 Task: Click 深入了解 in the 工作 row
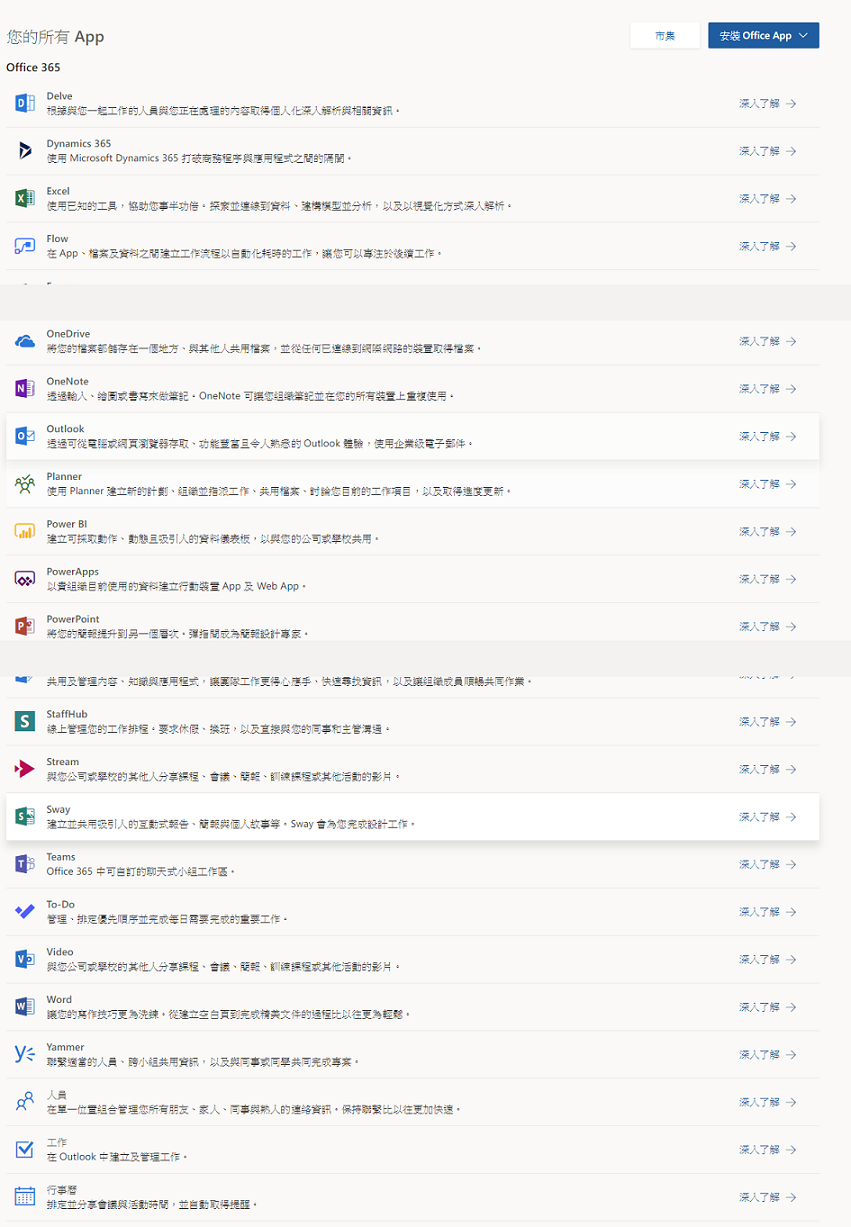(x=767, y=1149)
